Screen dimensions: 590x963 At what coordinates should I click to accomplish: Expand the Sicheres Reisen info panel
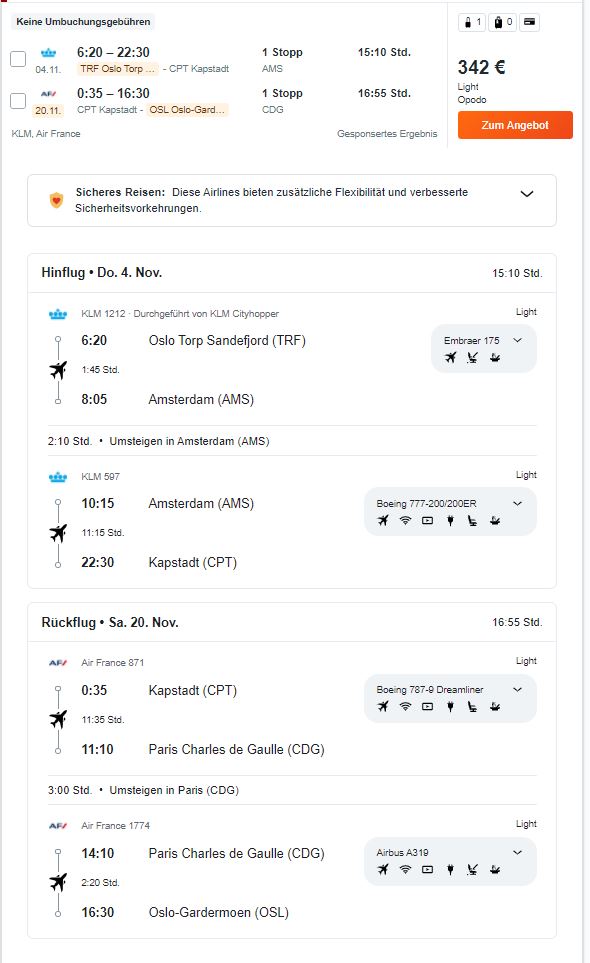(527, 194)
